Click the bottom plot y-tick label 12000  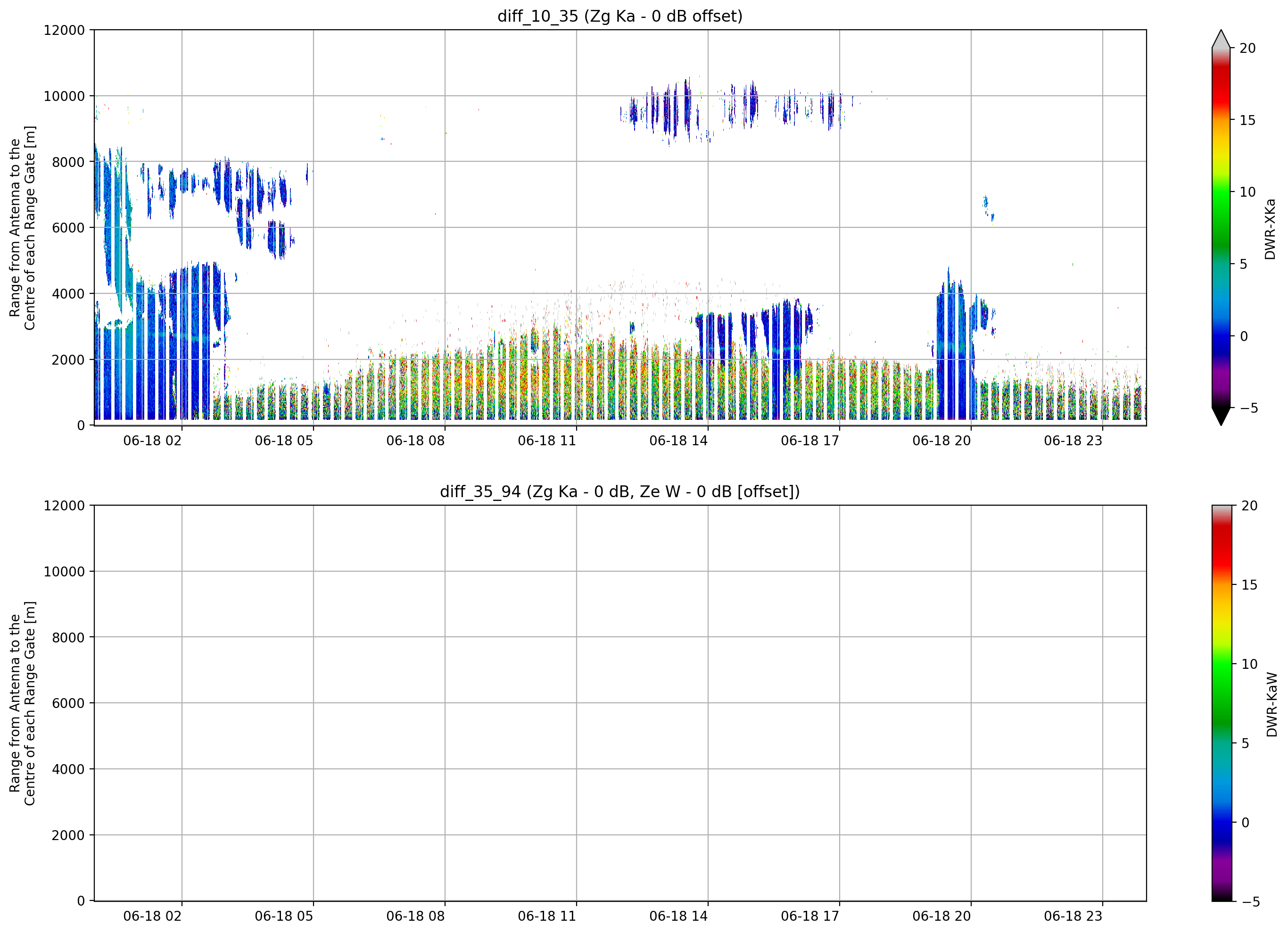coord(64,506)
